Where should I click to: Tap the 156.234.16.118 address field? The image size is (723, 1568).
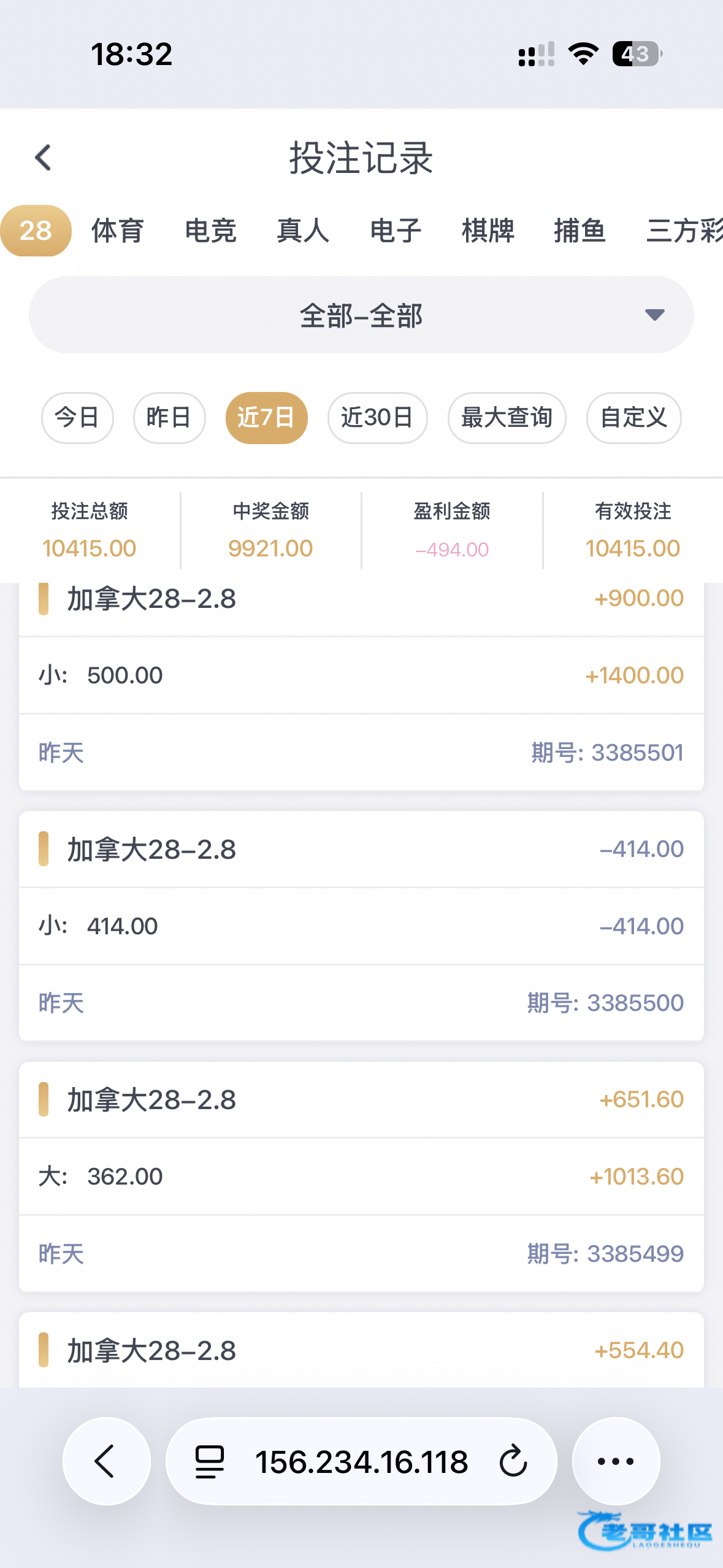click(x=361, y=1461)
